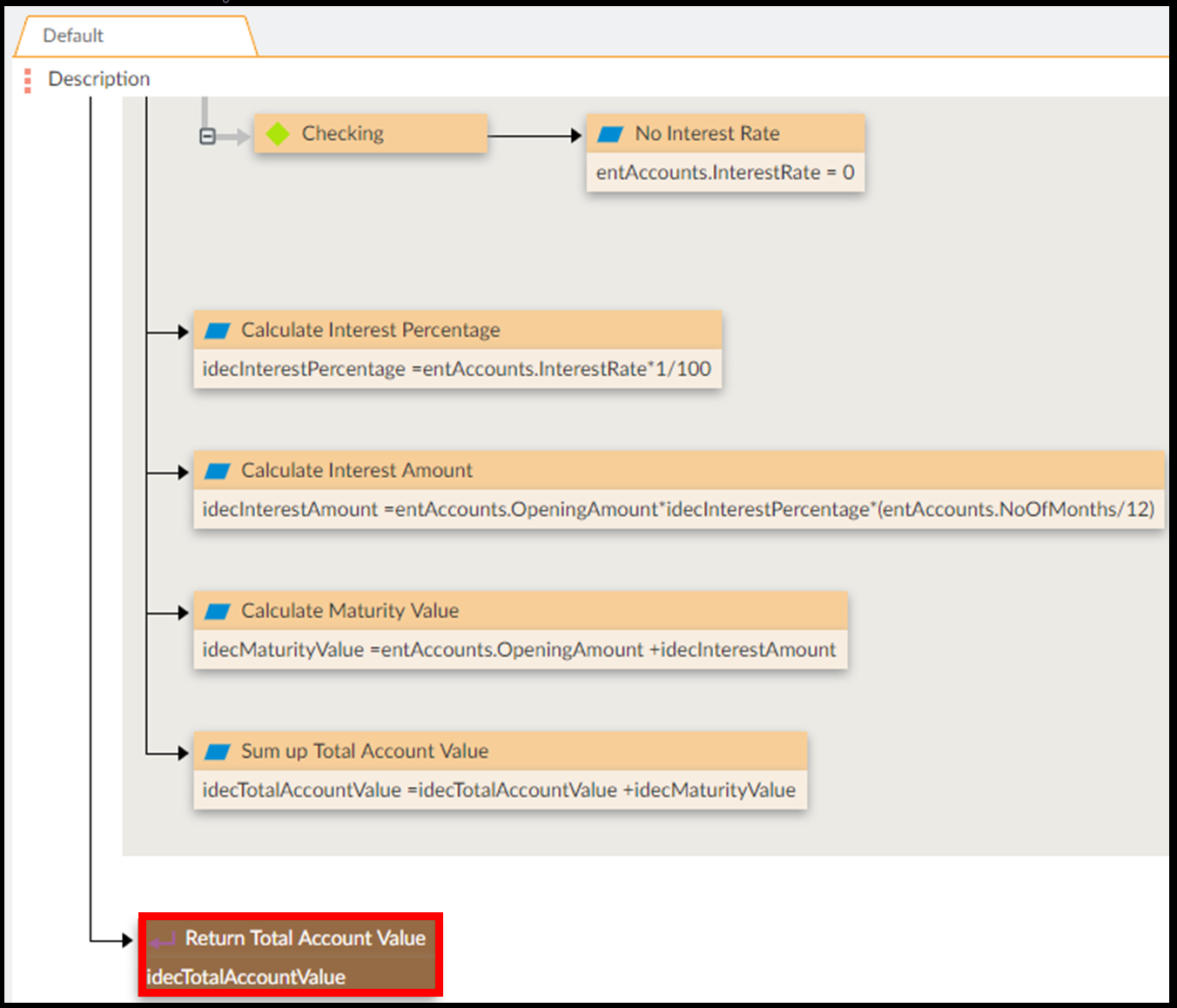Click the Return Total Account Value arrow icon

coord(162,940)
